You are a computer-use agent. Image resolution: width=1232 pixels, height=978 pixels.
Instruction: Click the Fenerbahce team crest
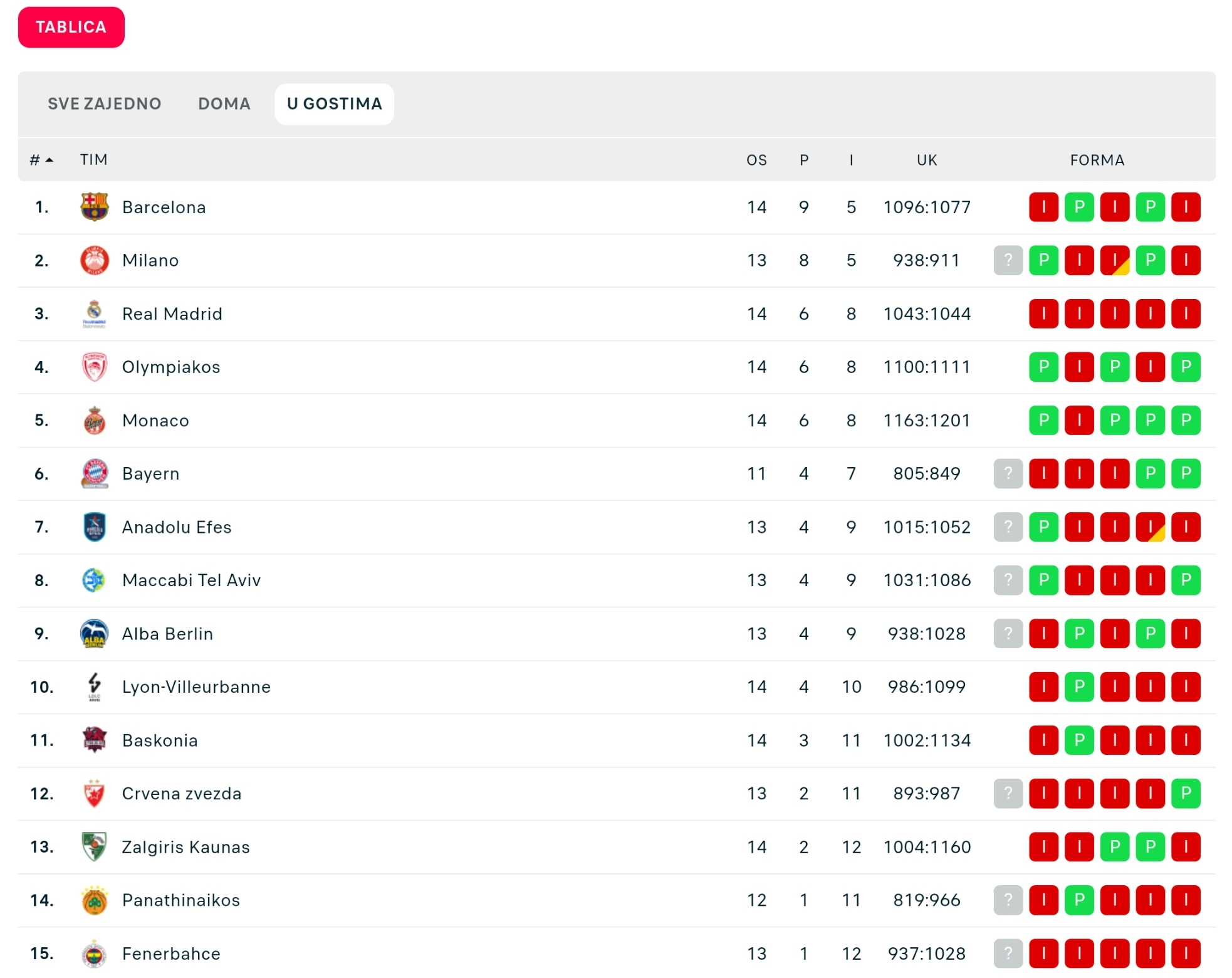(x=95, y=954)
